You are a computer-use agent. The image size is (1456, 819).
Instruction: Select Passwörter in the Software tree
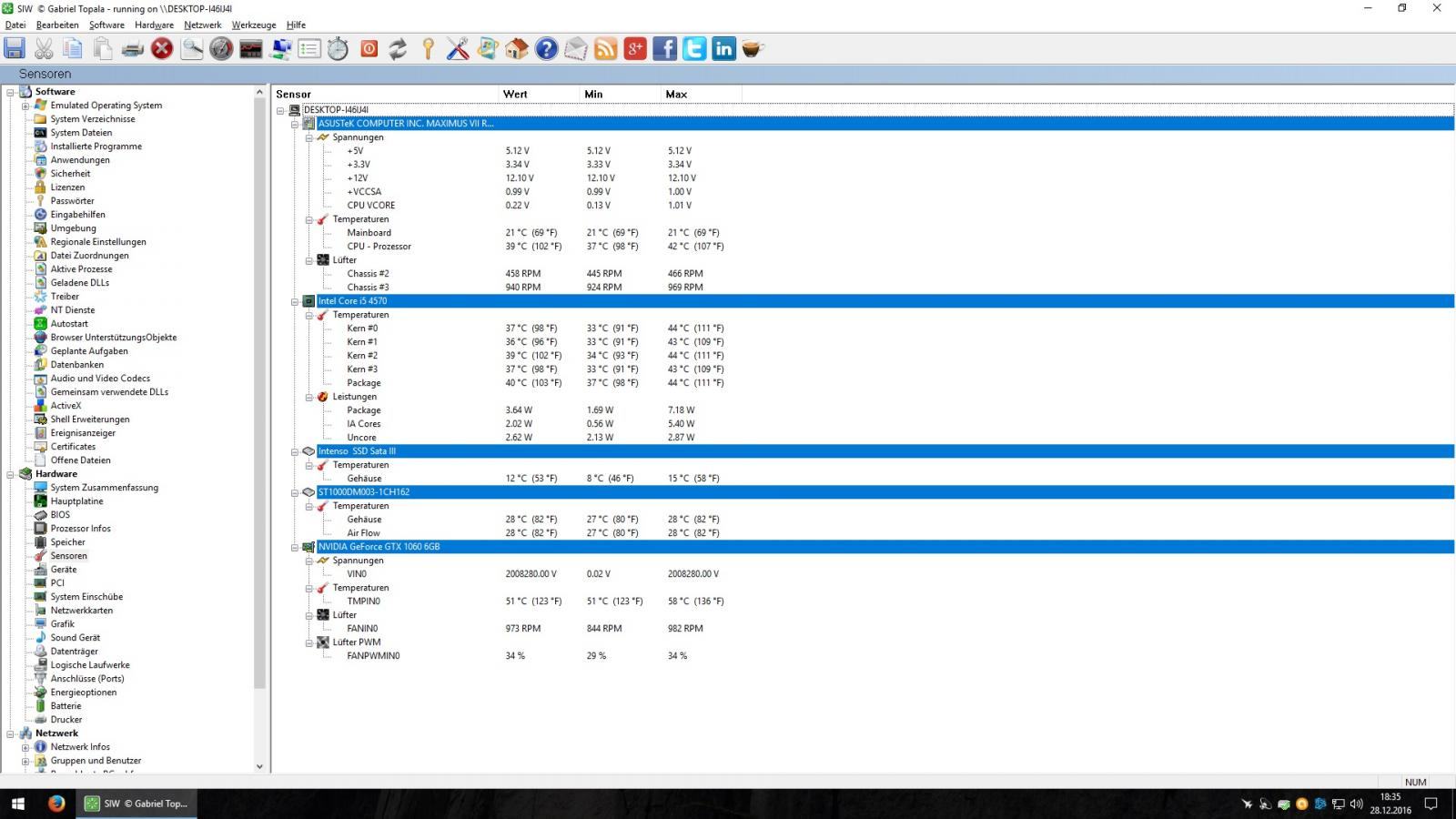pos(72,201)
